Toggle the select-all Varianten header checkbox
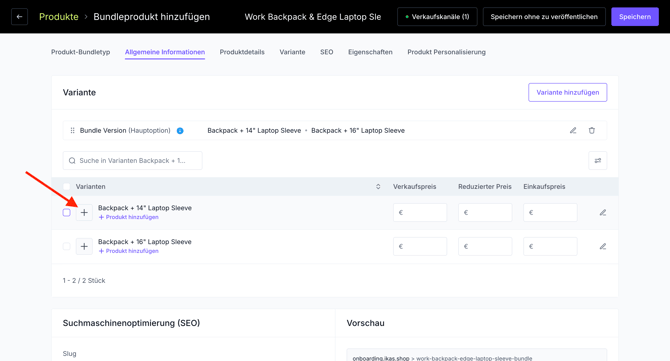The width and height of the screenshot is (670, 361). tap(66, 187)
